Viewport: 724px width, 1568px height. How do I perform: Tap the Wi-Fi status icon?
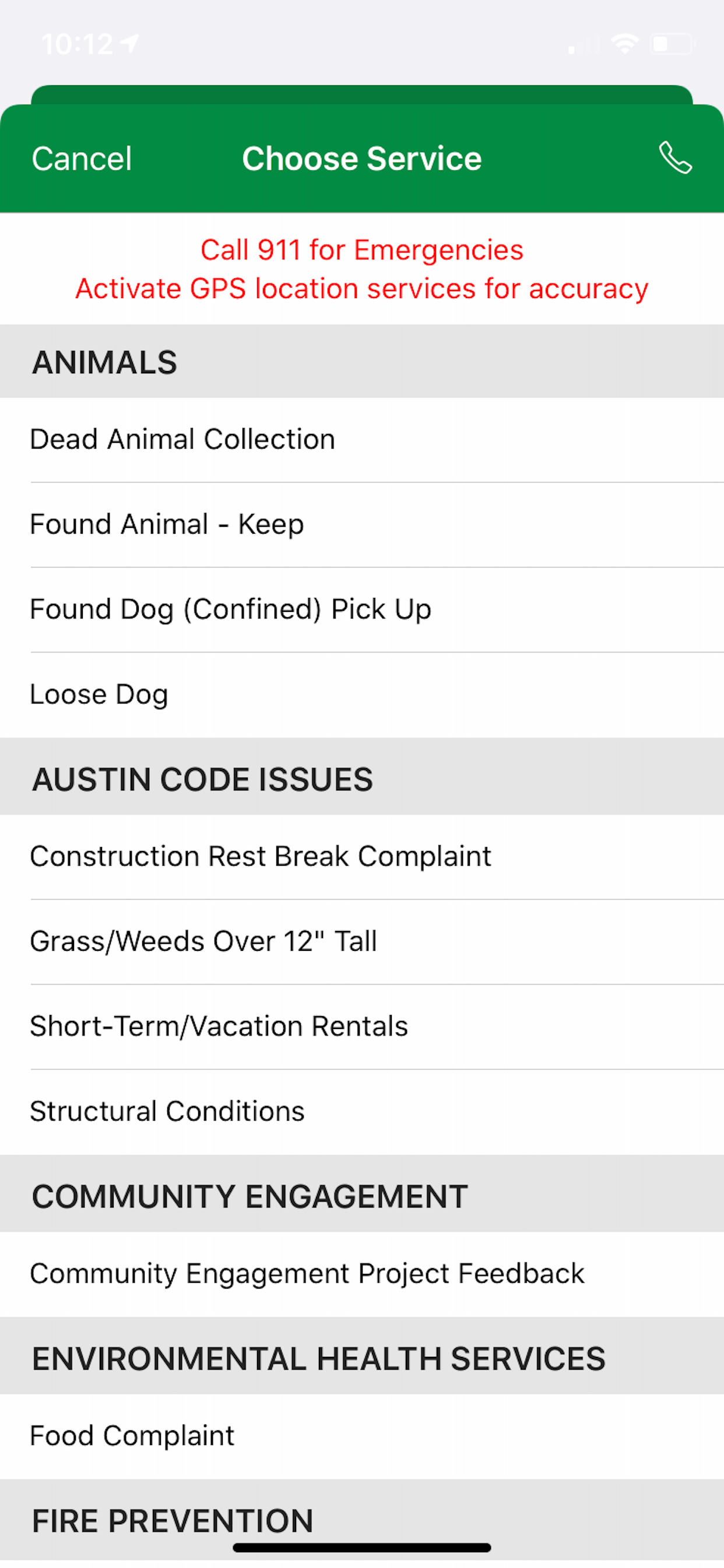625,44
